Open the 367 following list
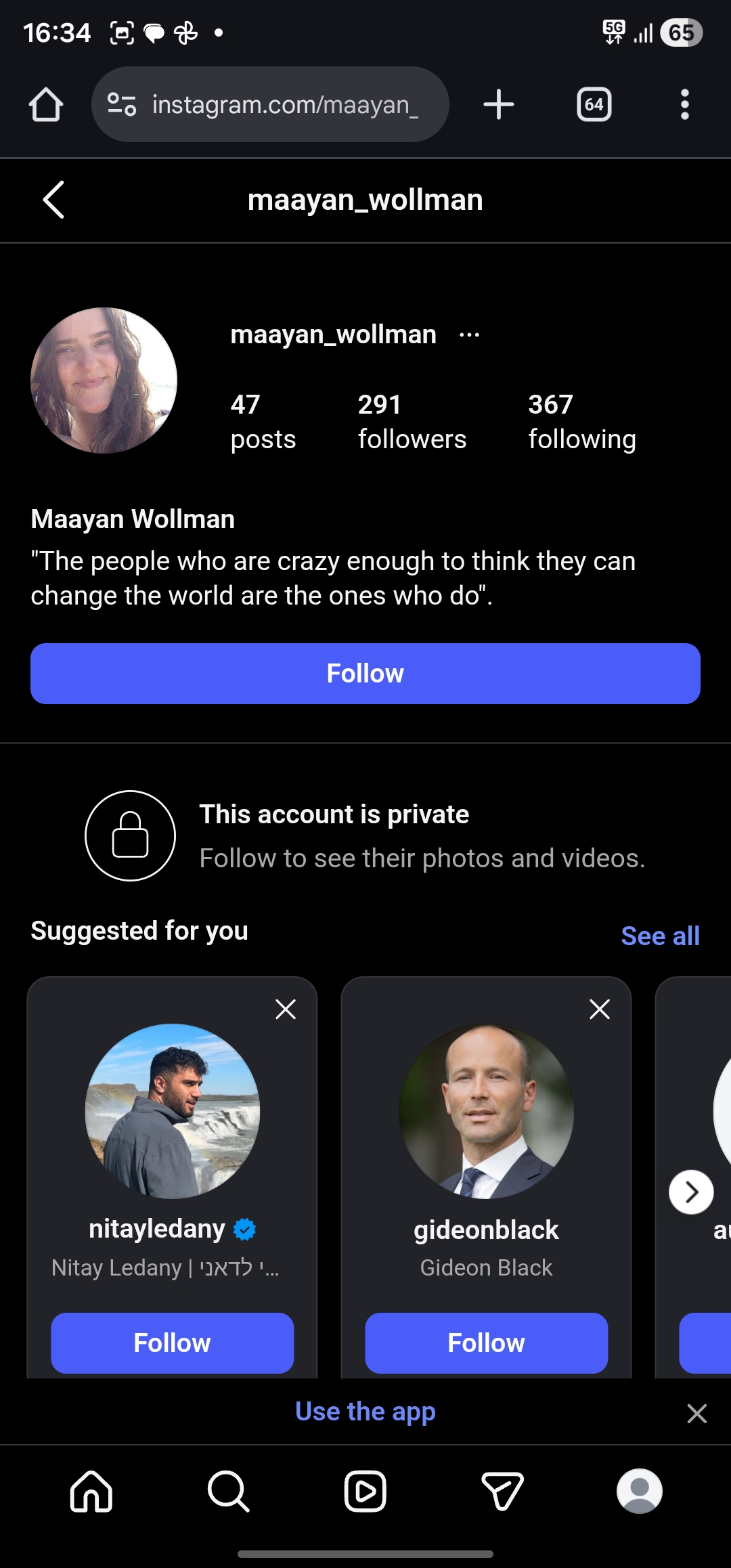 pos(581,421)
